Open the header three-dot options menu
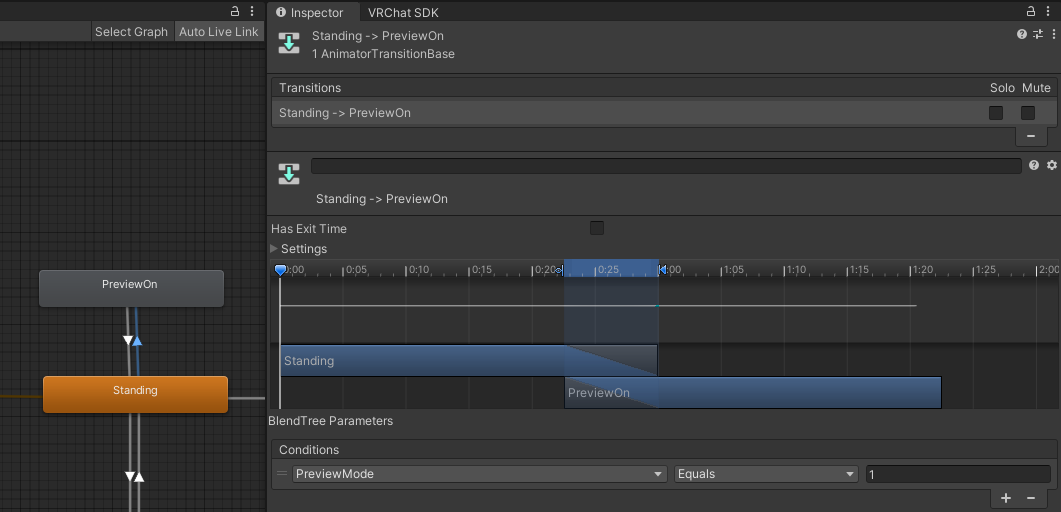Screen dimensions: 1061x512 coord(1054,34)
